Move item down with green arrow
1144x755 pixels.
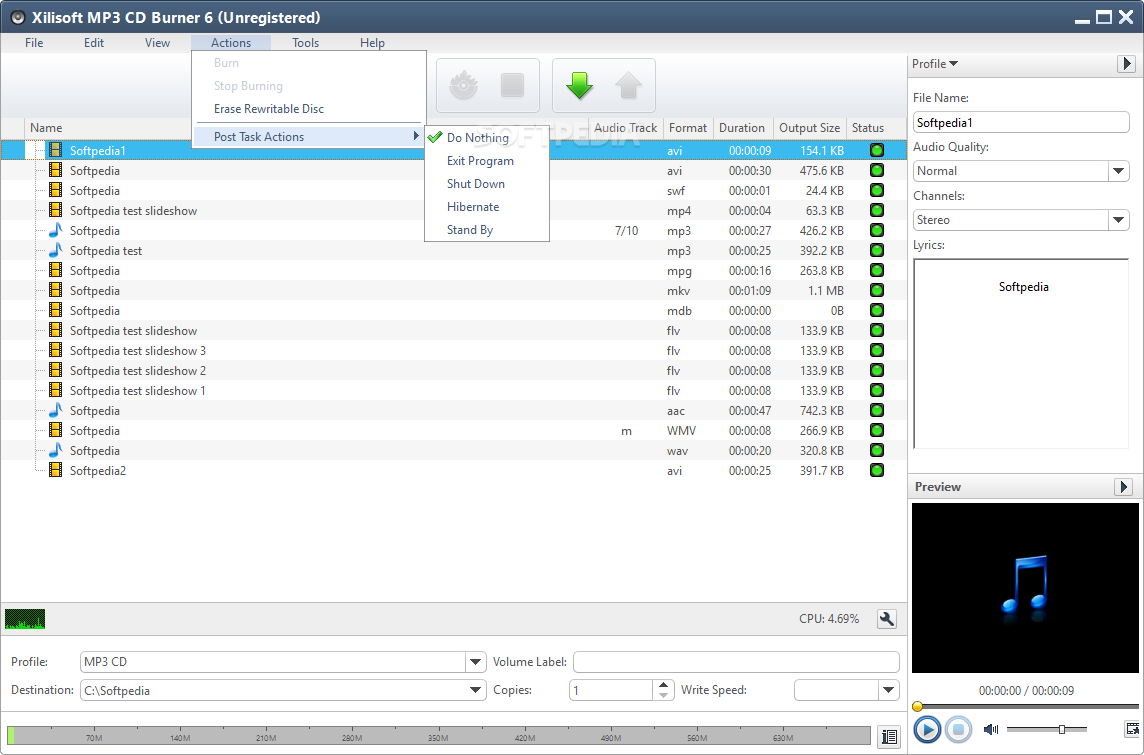pyautogui.click(x=579, y=85)
